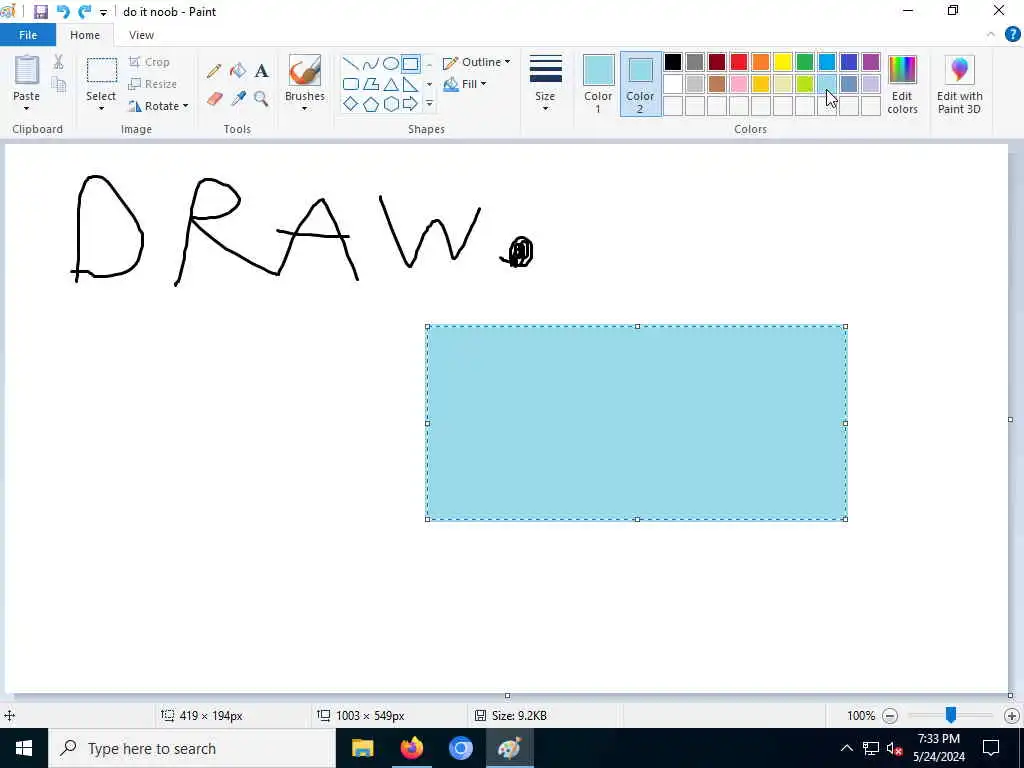Screen dimensions: 1024x768
Task: Click the zoom slider thumb
Action: [x=951, y=715]
